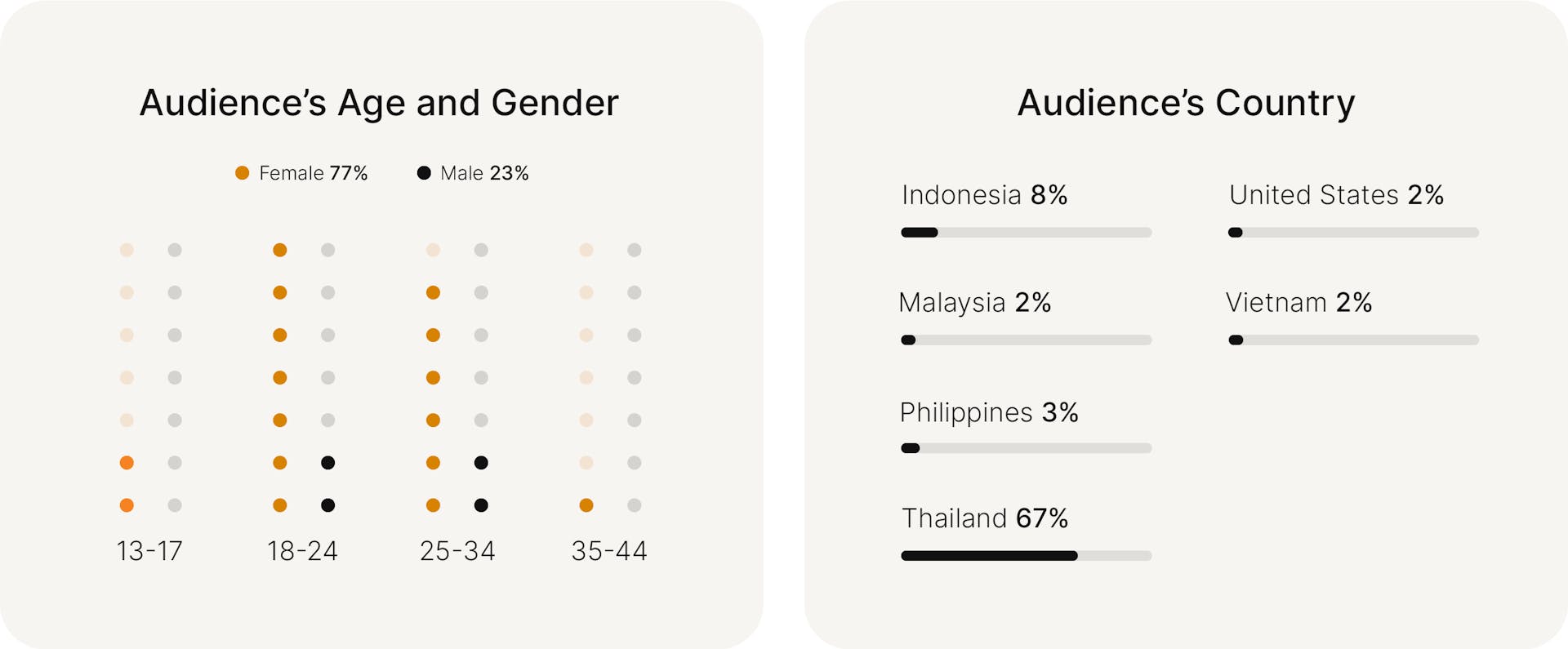Click the United States 2% label
Image resolution: width=1568 pixels, height=649 pixels.
click(x=1336, y=195)
